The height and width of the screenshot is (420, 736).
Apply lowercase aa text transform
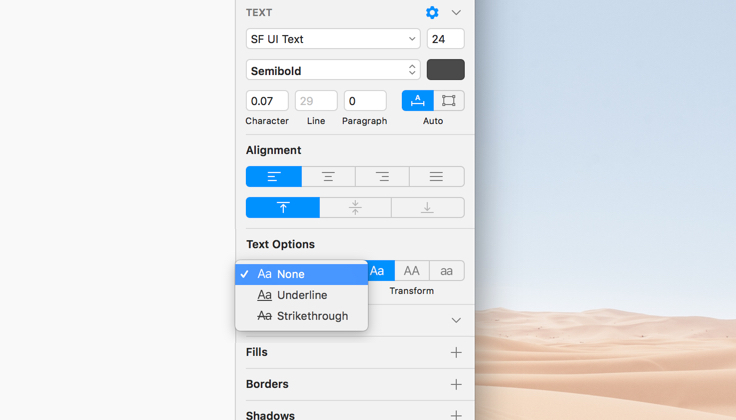446,271
